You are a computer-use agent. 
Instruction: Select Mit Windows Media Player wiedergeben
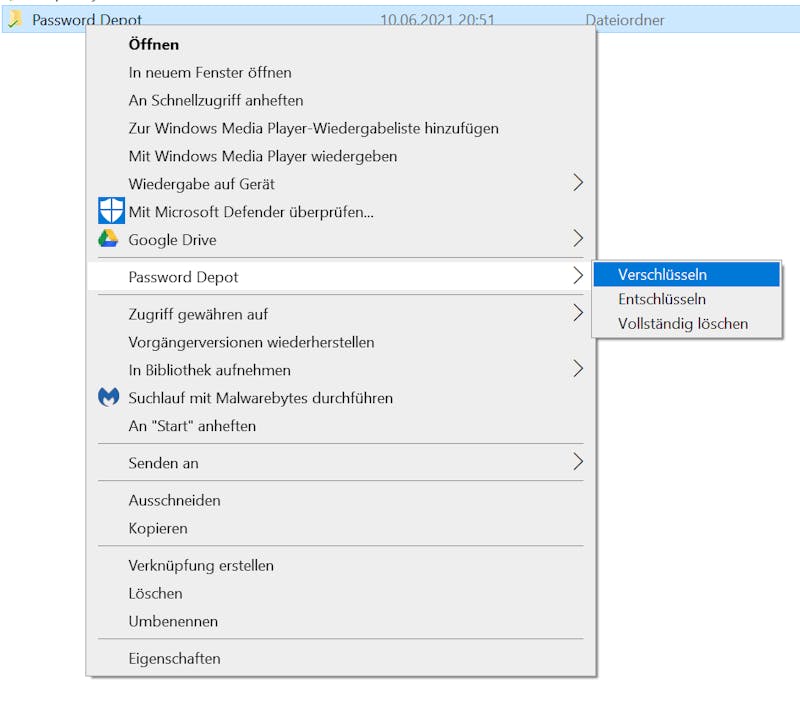(x=341, y=156)
